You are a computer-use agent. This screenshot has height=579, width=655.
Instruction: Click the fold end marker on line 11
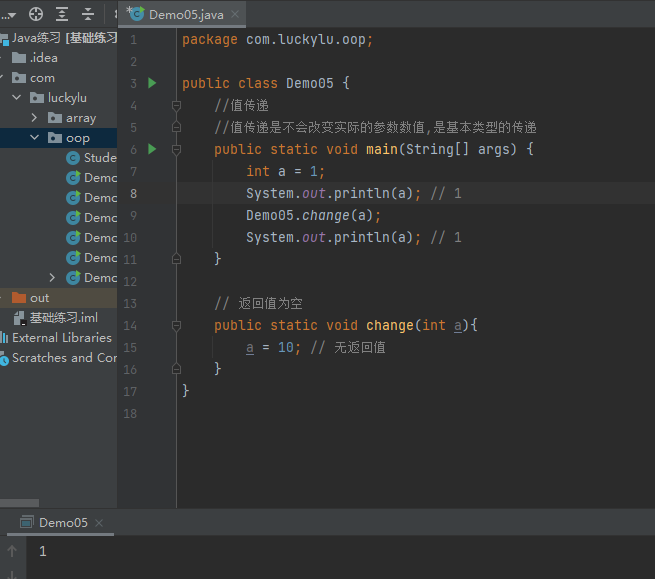pos(176,259)
